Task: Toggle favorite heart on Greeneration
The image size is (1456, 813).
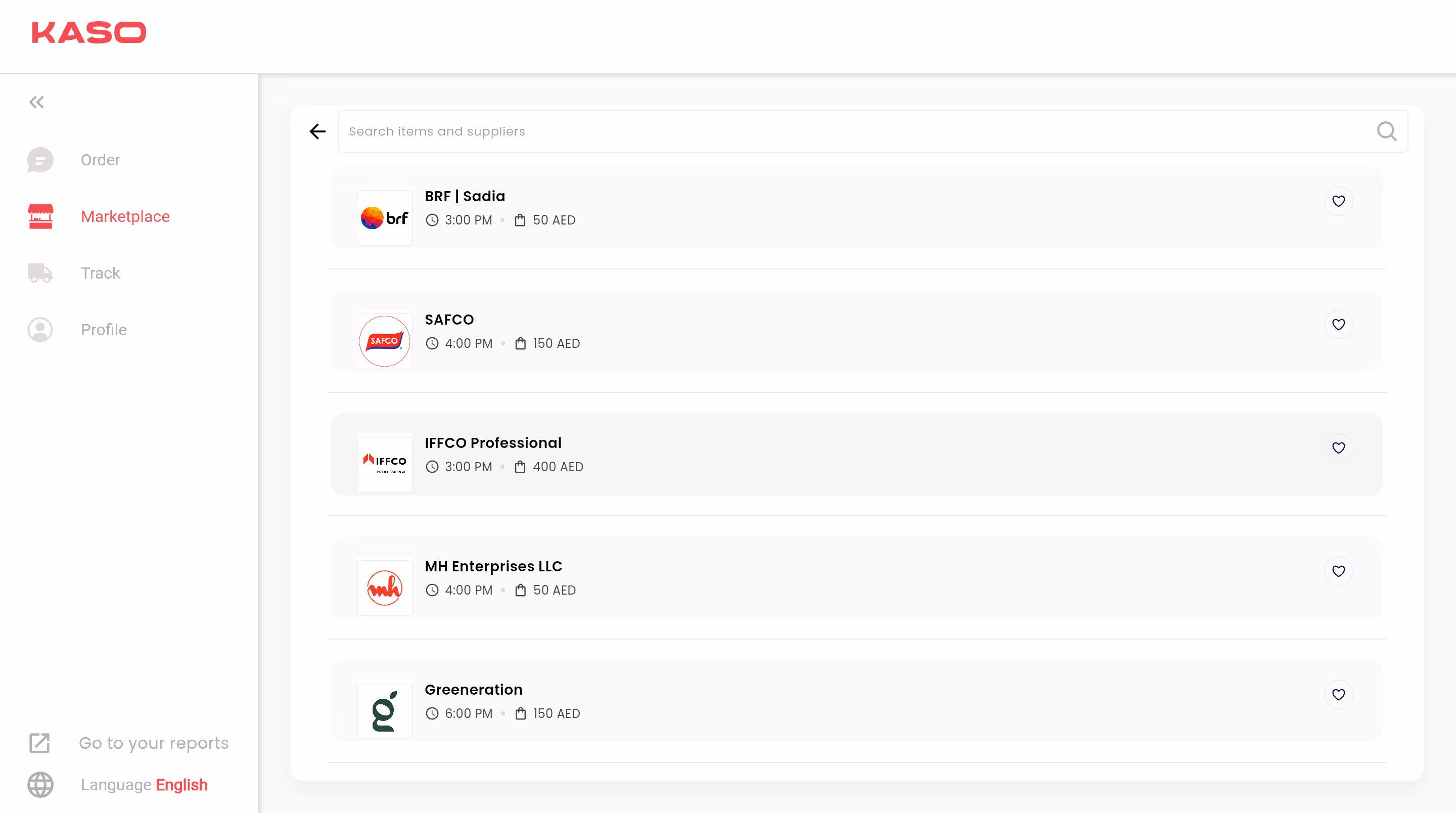Action: (1338, 694)
